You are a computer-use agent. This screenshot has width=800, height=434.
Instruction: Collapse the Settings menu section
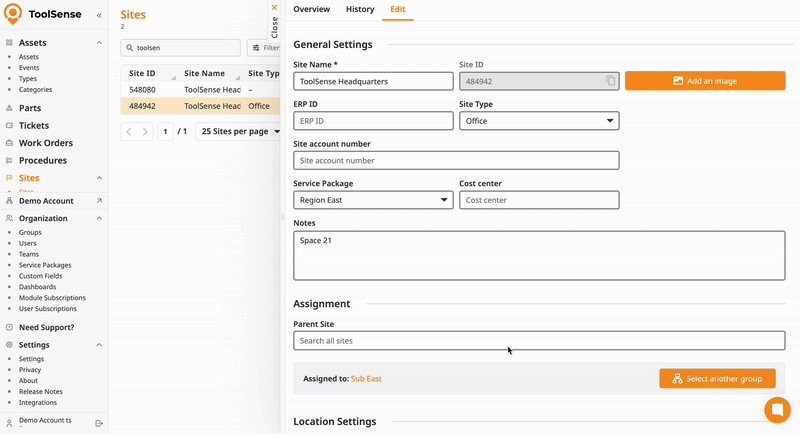(99, 345)
